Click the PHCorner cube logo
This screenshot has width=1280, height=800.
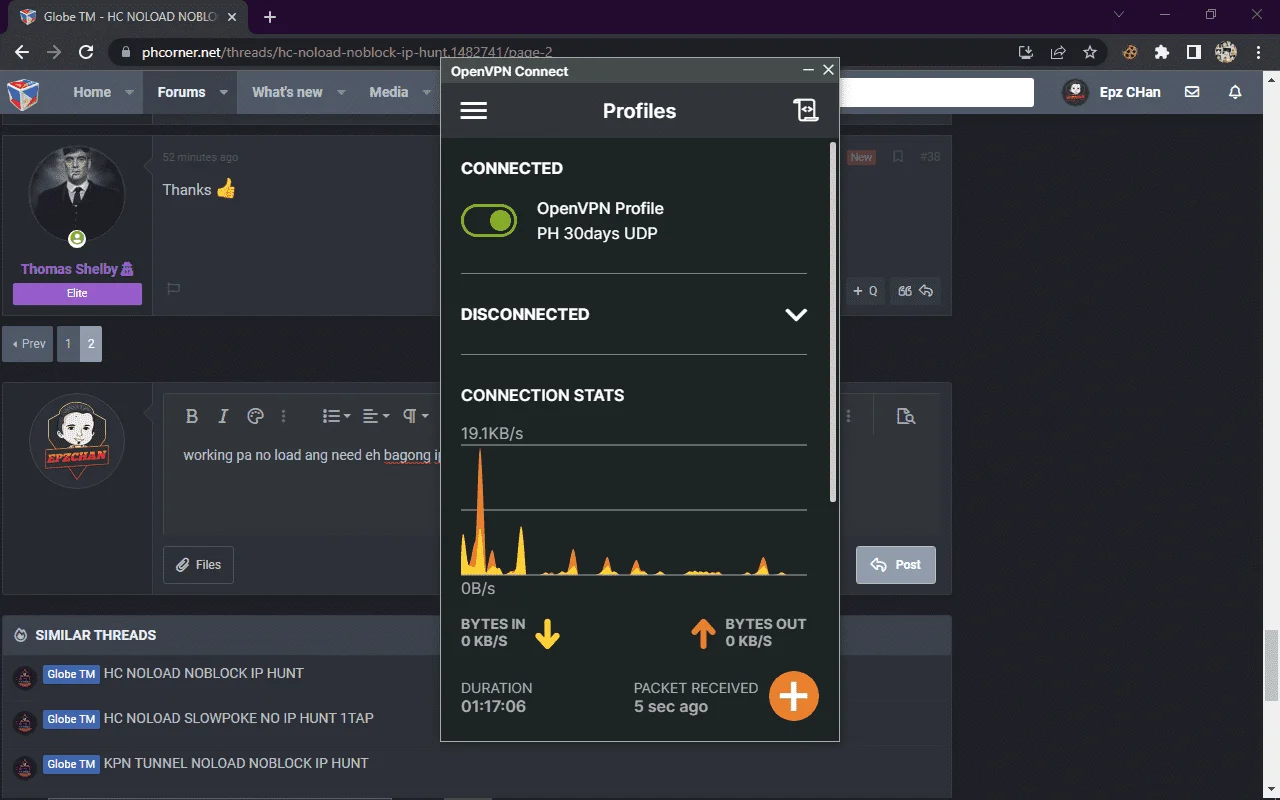click(x=23, y=93)
